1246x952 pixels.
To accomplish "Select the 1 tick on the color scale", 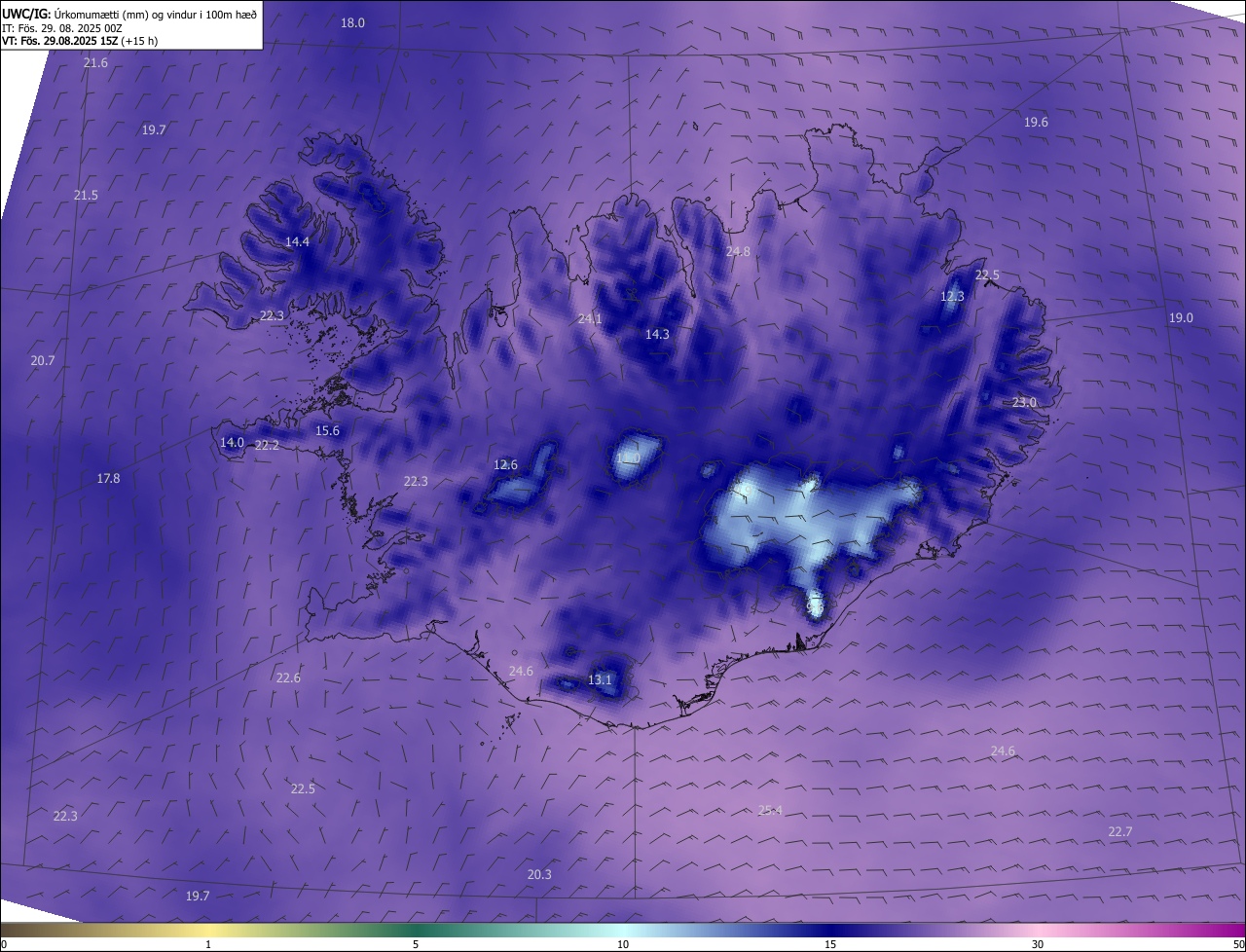I will [208, 944].
